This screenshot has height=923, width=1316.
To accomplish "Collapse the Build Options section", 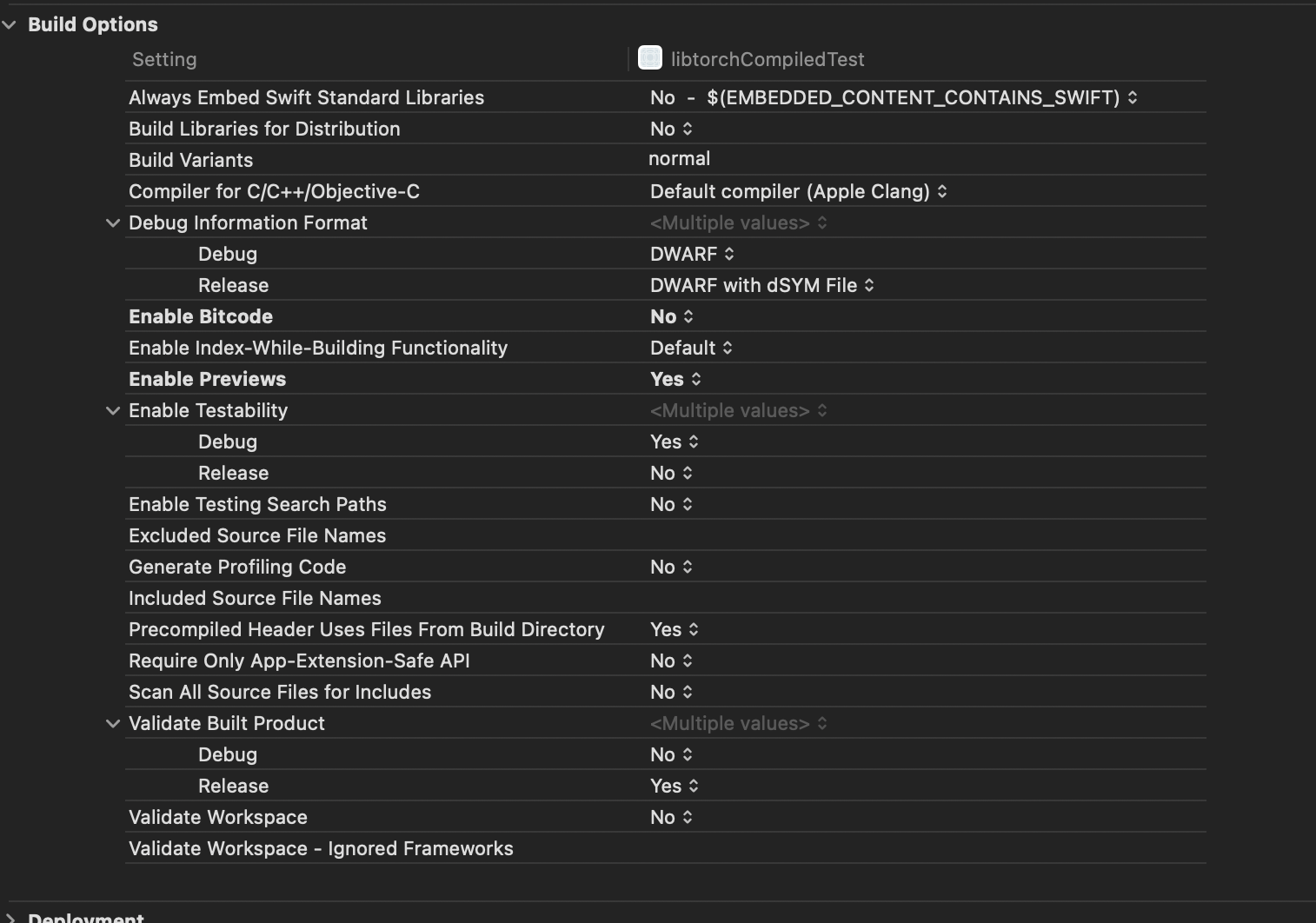I will pyautogui.click(x=10, y=24).
